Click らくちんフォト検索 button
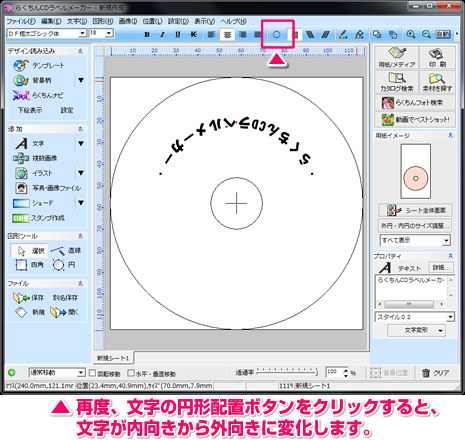The height and width of the screenshot is (440, 465). point(415,103)
